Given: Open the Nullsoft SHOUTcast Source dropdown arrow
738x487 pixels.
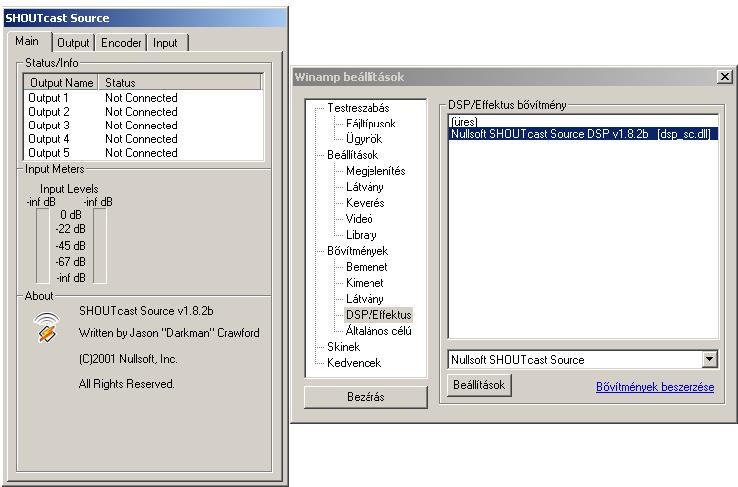Looking at the screenshot, I should pos(710,359).
